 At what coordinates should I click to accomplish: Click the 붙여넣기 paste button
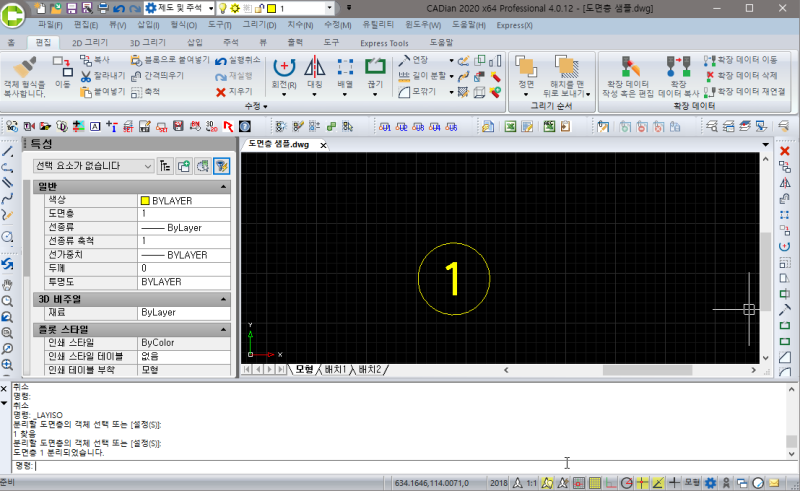click(103, 92)
